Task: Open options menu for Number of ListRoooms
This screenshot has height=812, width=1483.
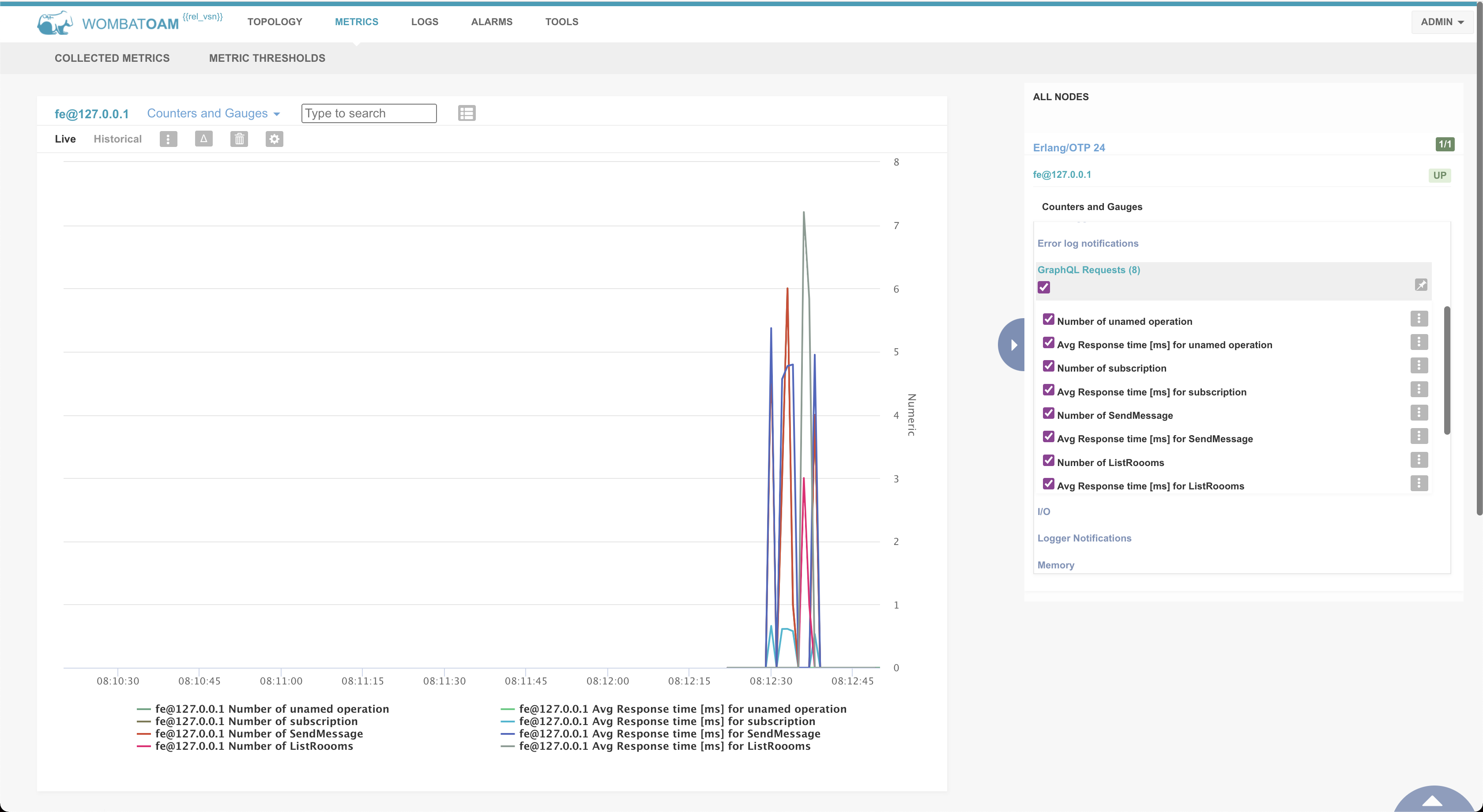Action: pos(1419,460)
